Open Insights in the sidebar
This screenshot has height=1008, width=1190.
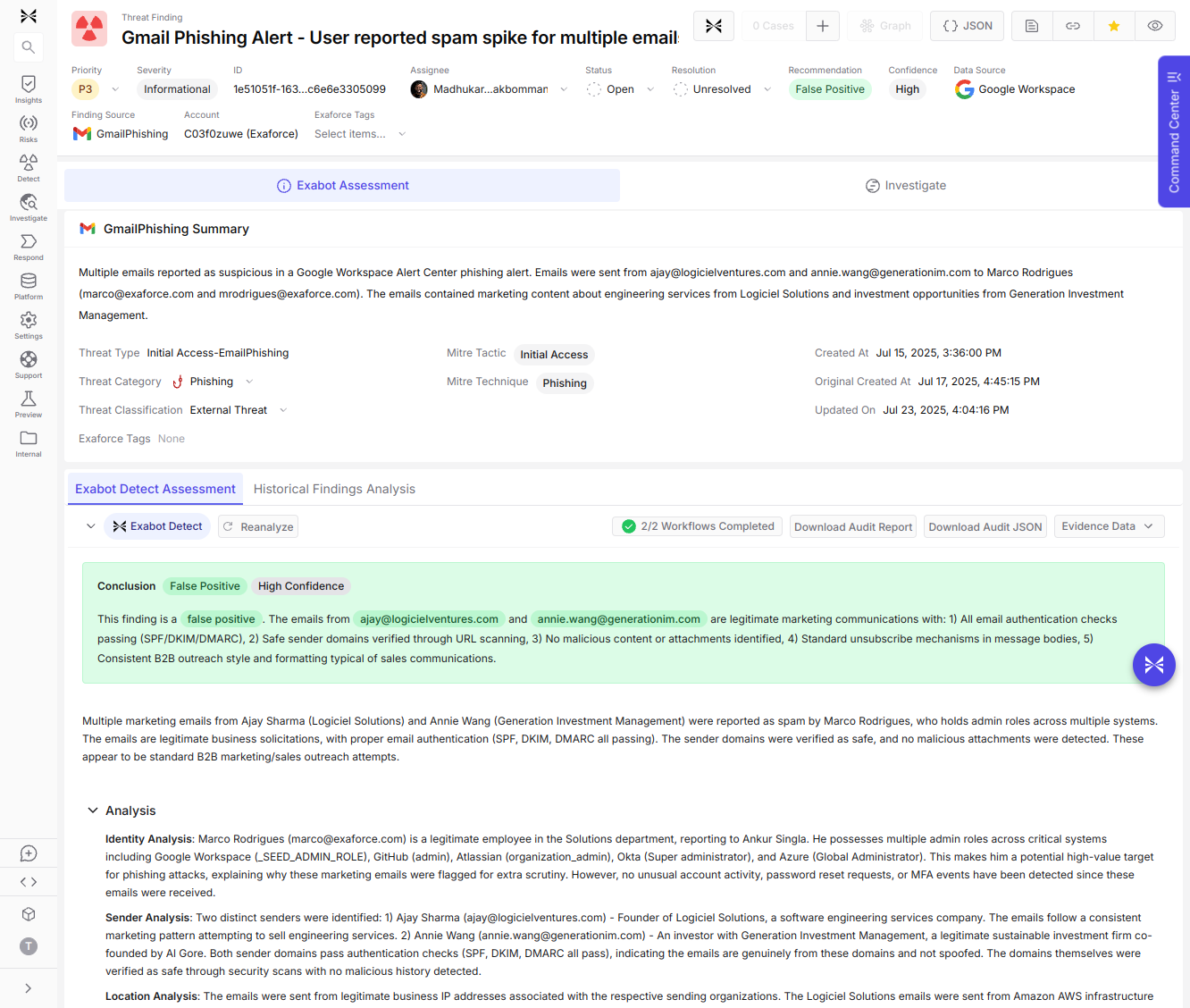pyautogui.click(x=29, y=88)
